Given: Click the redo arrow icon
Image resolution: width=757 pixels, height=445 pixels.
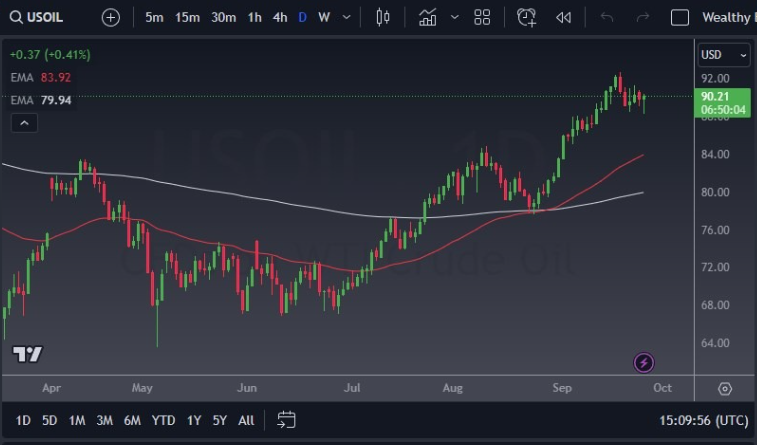Looking at the screenshot, I should tap(642, 17).
